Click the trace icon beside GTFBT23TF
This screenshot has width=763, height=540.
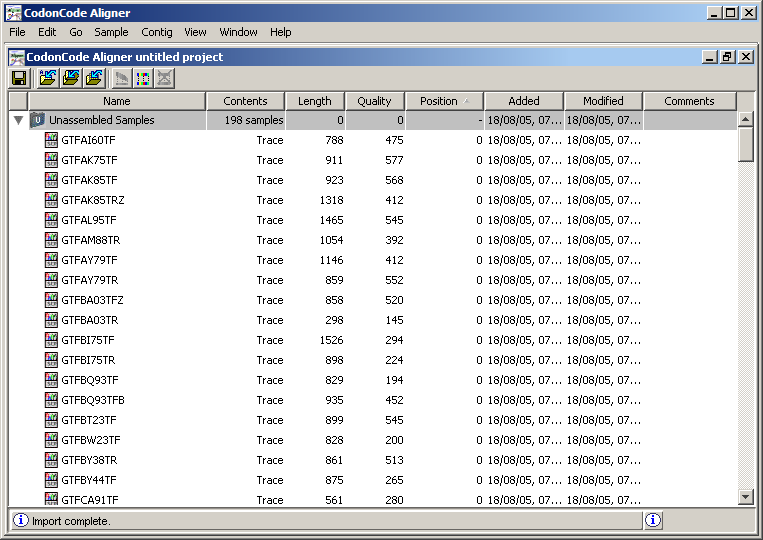tap(51, 420)
